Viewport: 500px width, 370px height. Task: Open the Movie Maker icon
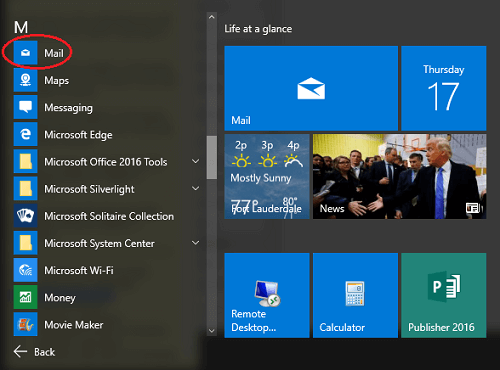[25, 324]
